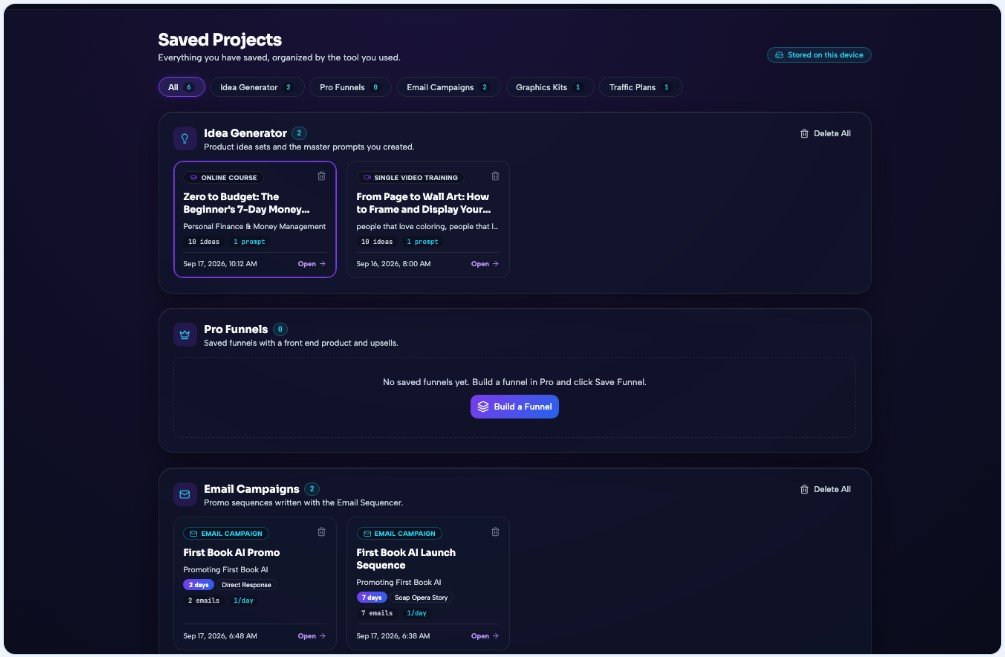Screen dimensions: 1005x657
Task: Click the Email Campaigns envelope icon
Action: tap(185, 494)
